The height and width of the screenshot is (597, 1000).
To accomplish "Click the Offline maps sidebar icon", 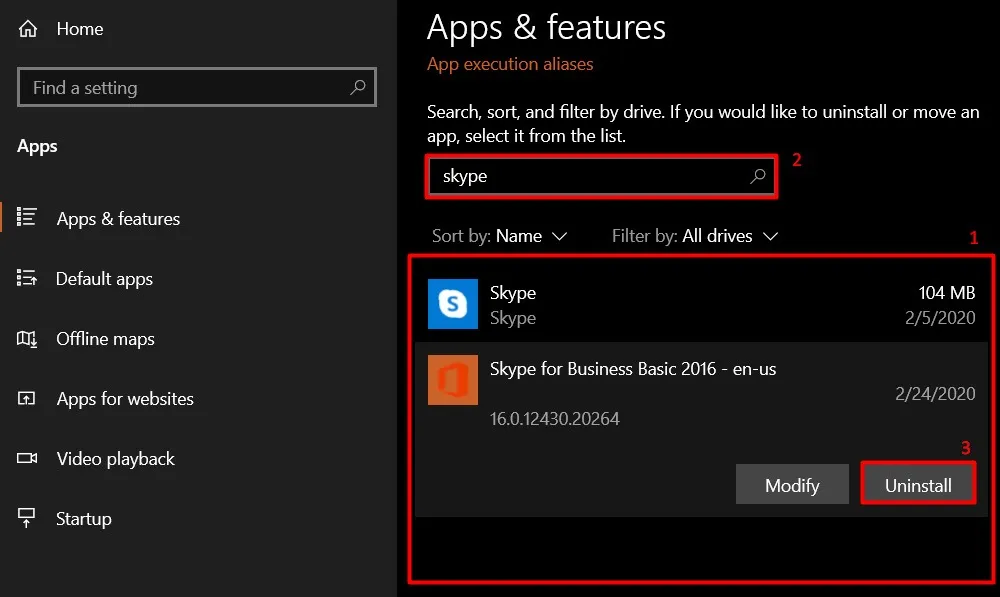I will click(x=26, y=338).
